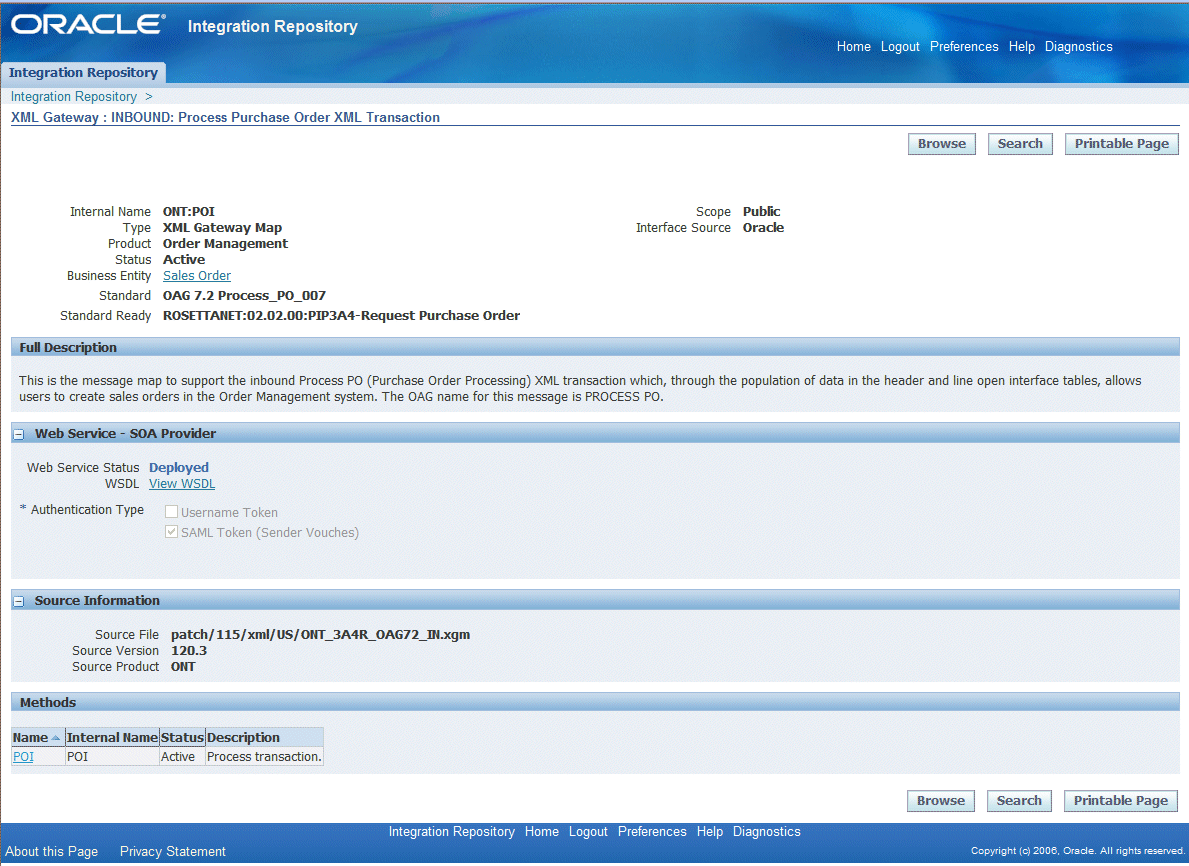This screenshot has height=866, width=1189.
Task: Select the ROSETTANET Standard Ready value
Action: pos(341,315)
